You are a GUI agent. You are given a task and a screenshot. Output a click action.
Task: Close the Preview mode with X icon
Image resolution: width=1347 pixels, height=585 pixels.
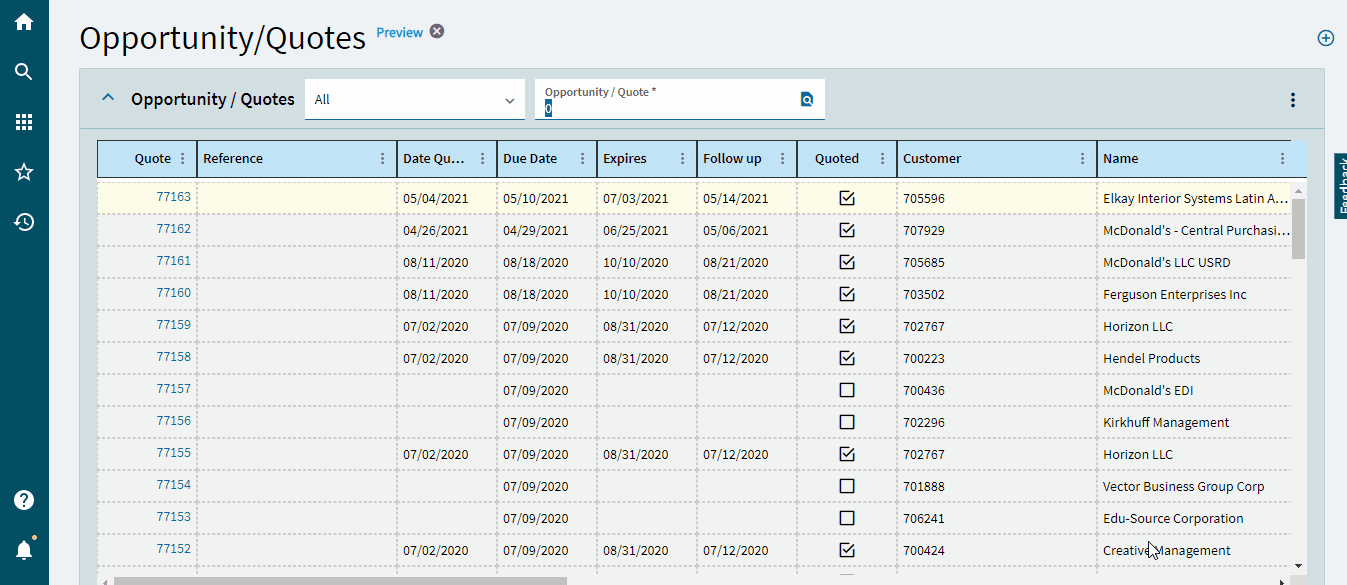(x=437, y=31)
